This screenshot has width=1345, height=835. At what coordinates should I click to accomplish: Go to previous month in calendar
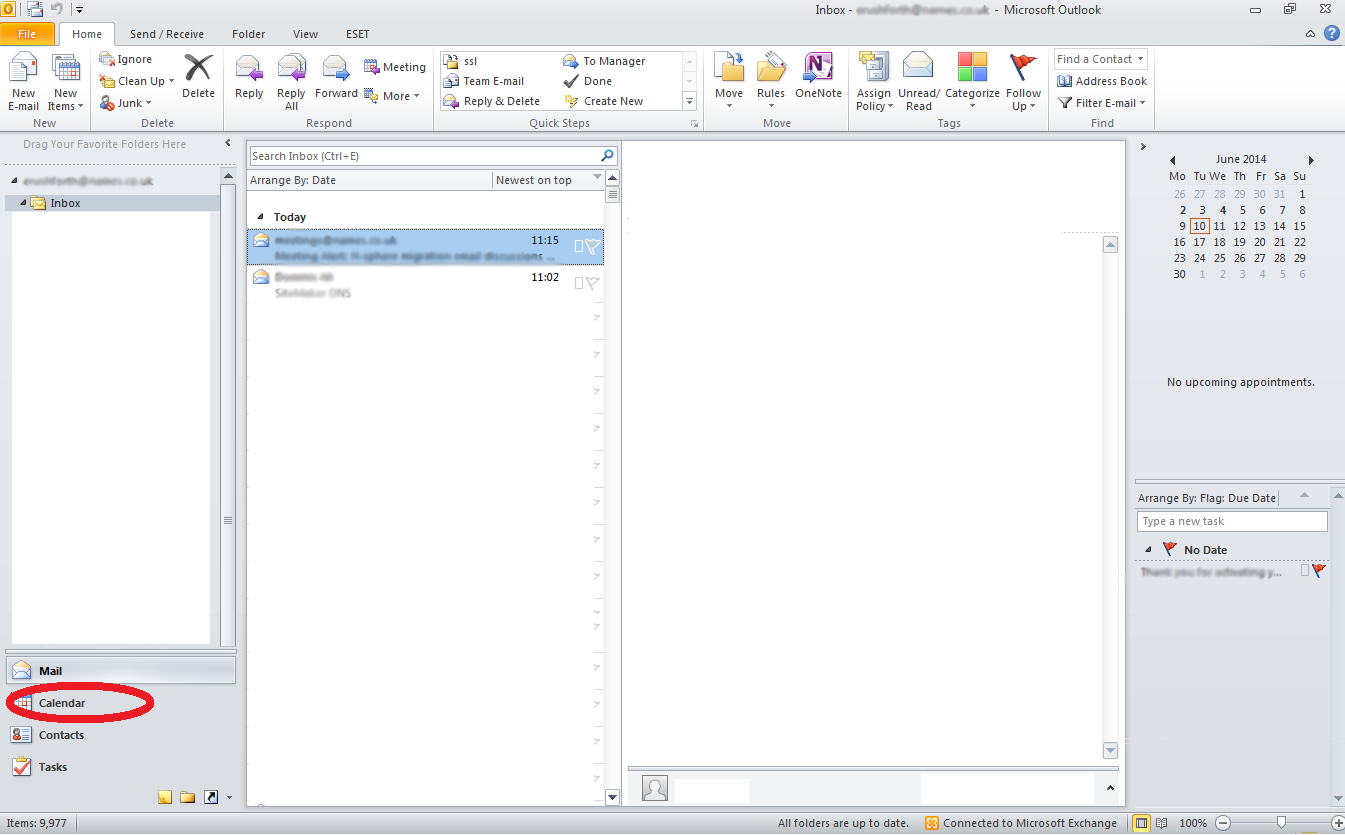tap(1172, 160)
